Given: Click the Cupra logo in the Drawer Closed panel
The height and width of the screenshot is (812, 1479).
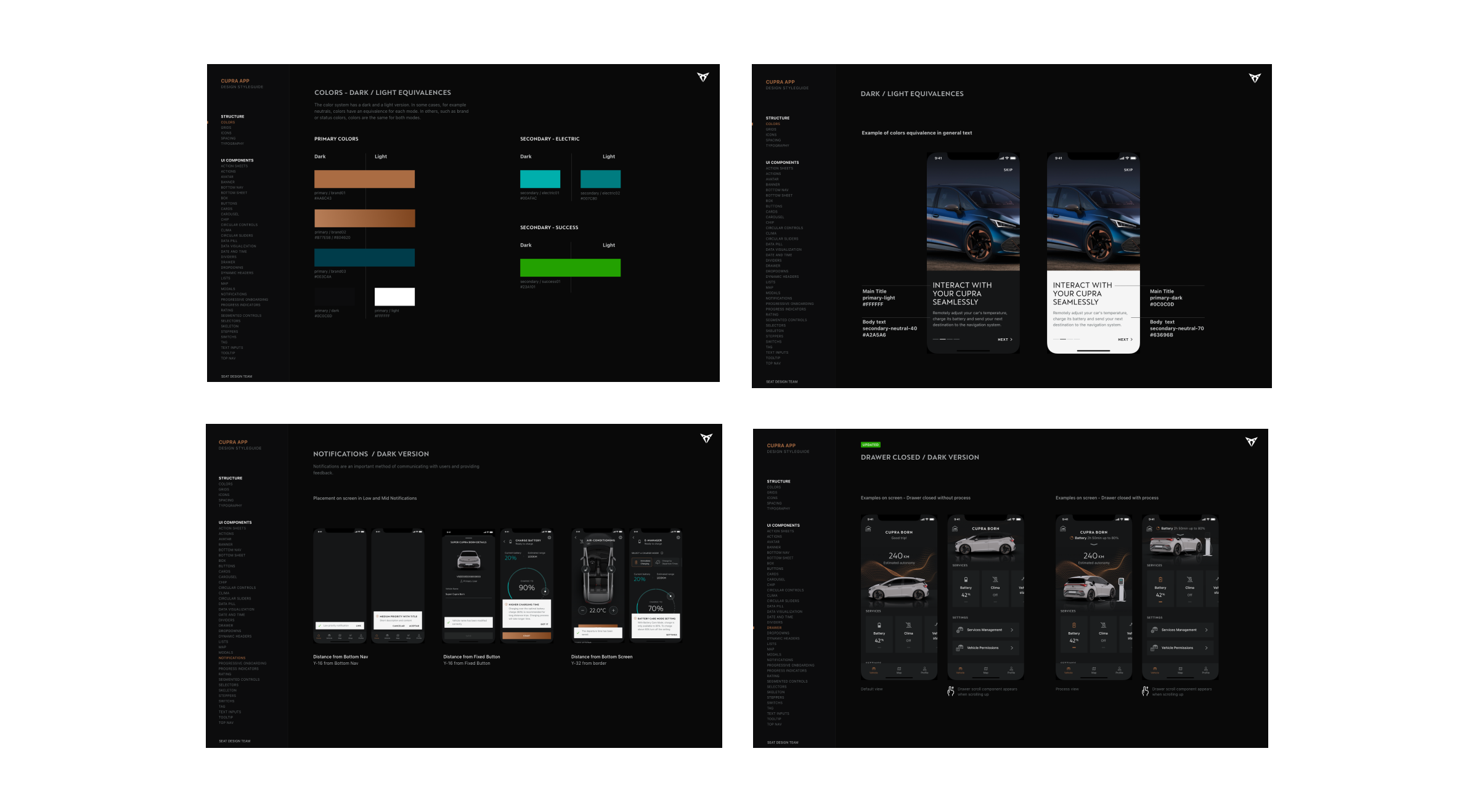Looking at the screenshot, I should pos(1251,442).
